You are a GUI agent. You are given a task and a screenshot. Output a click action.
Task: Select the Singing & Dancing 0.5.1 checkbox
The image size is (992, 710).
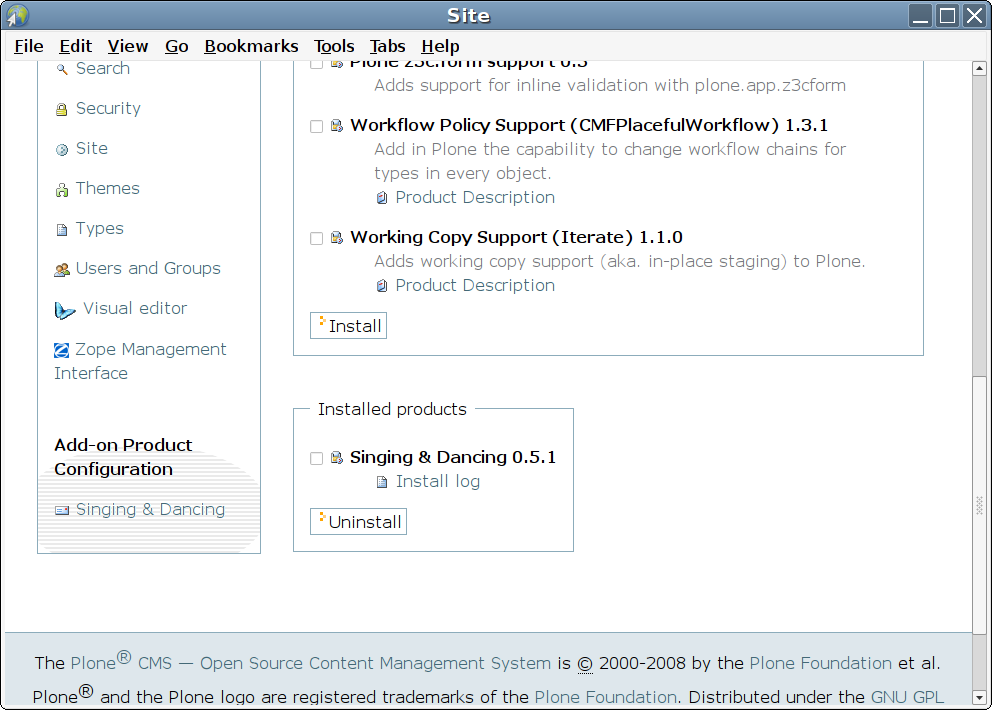click(x=316, y=459)
